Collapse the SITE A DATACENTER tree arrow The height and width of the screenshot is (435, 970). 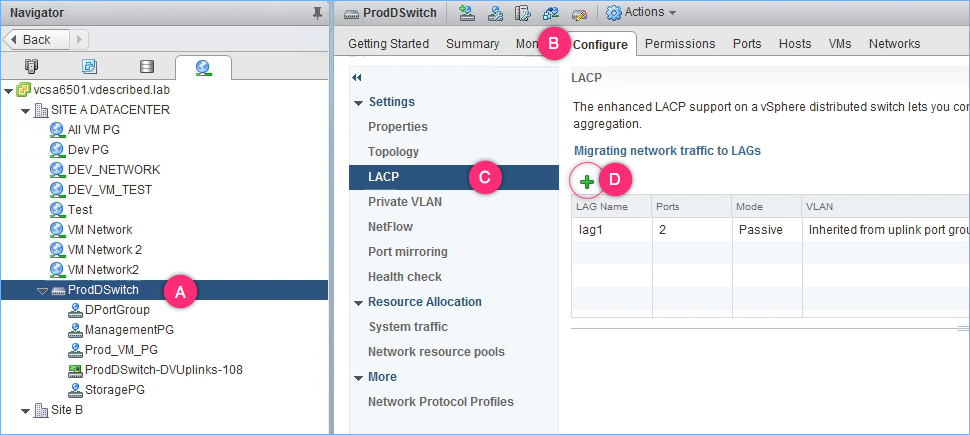[25, 111]
